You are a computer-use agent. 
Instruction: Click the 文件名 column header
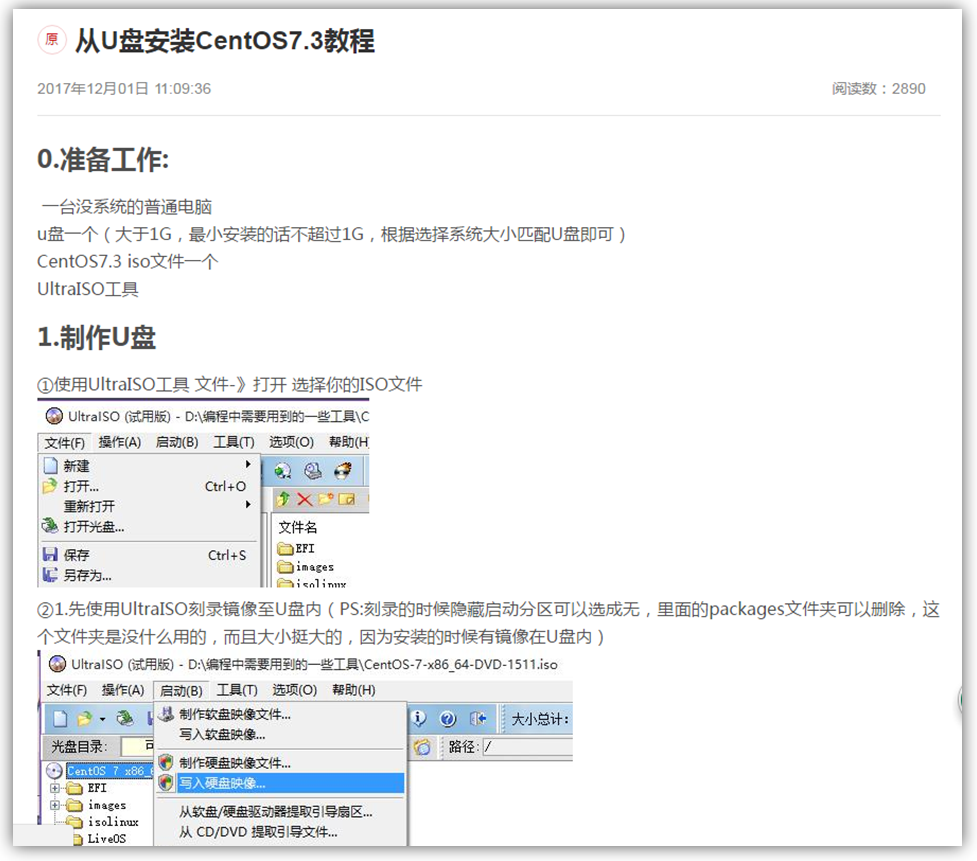click(x=297, y=527)
